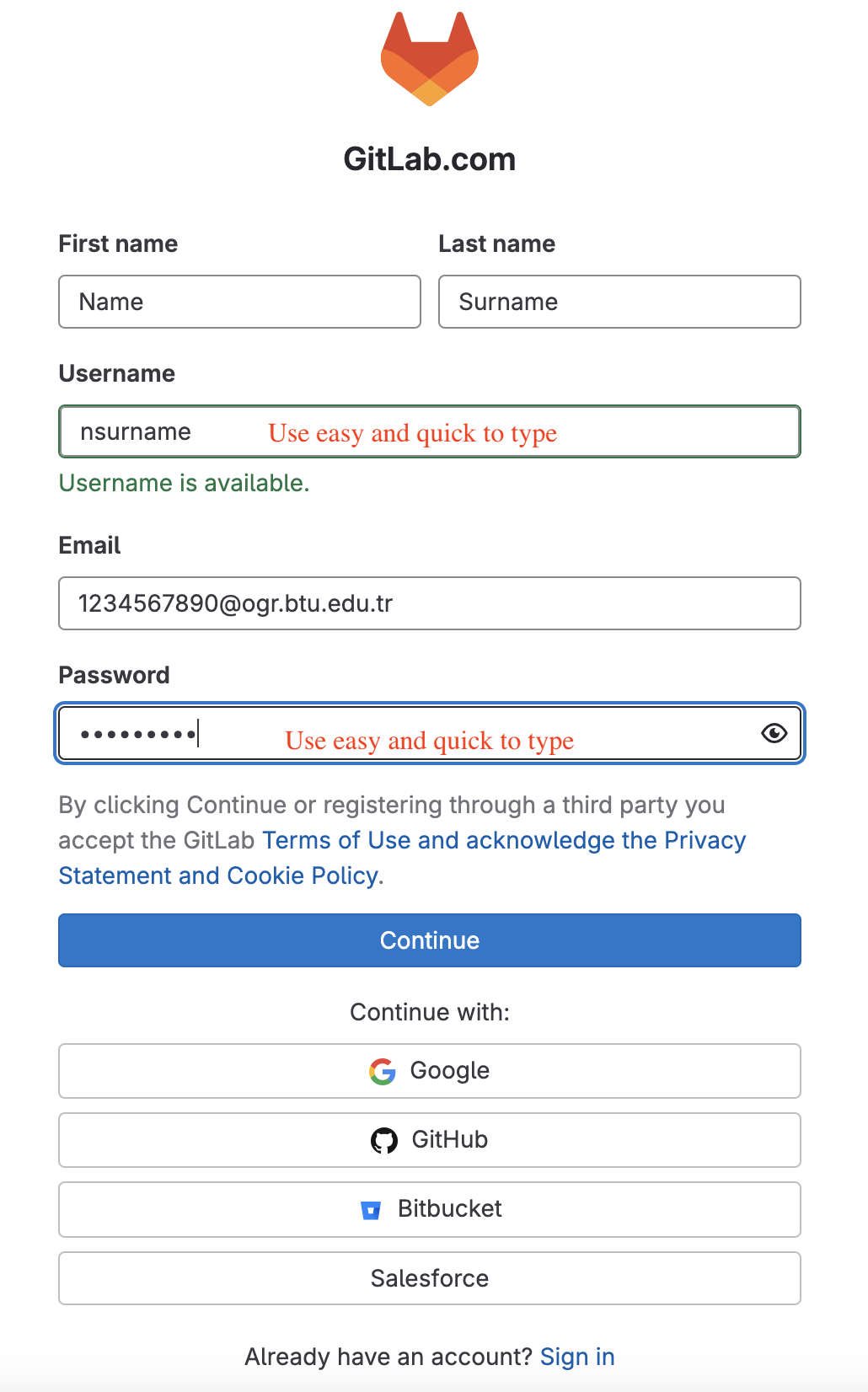The width and height of the screenshot is (868, 1392).
Task: Select the Bitbucket icon
Action: coord(371,1209)
